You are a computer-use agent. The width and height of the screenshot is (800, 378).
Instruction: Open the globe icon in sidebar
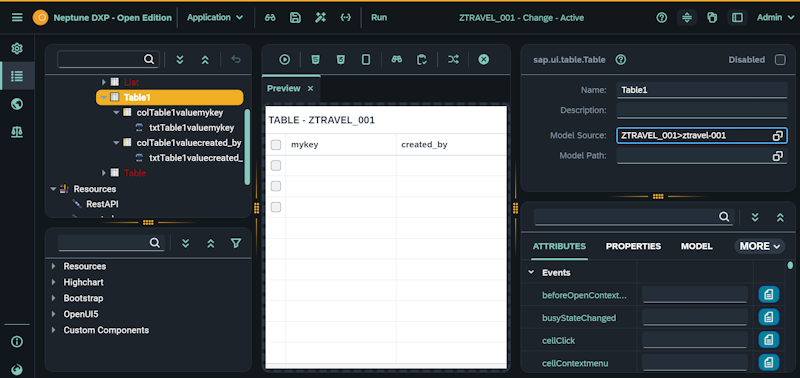(x=17, y=104)
